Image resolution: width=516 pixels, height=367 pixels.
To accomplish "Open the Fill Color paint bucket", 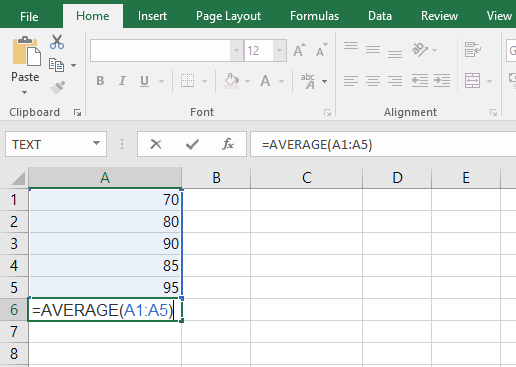I will coord(232,81).
